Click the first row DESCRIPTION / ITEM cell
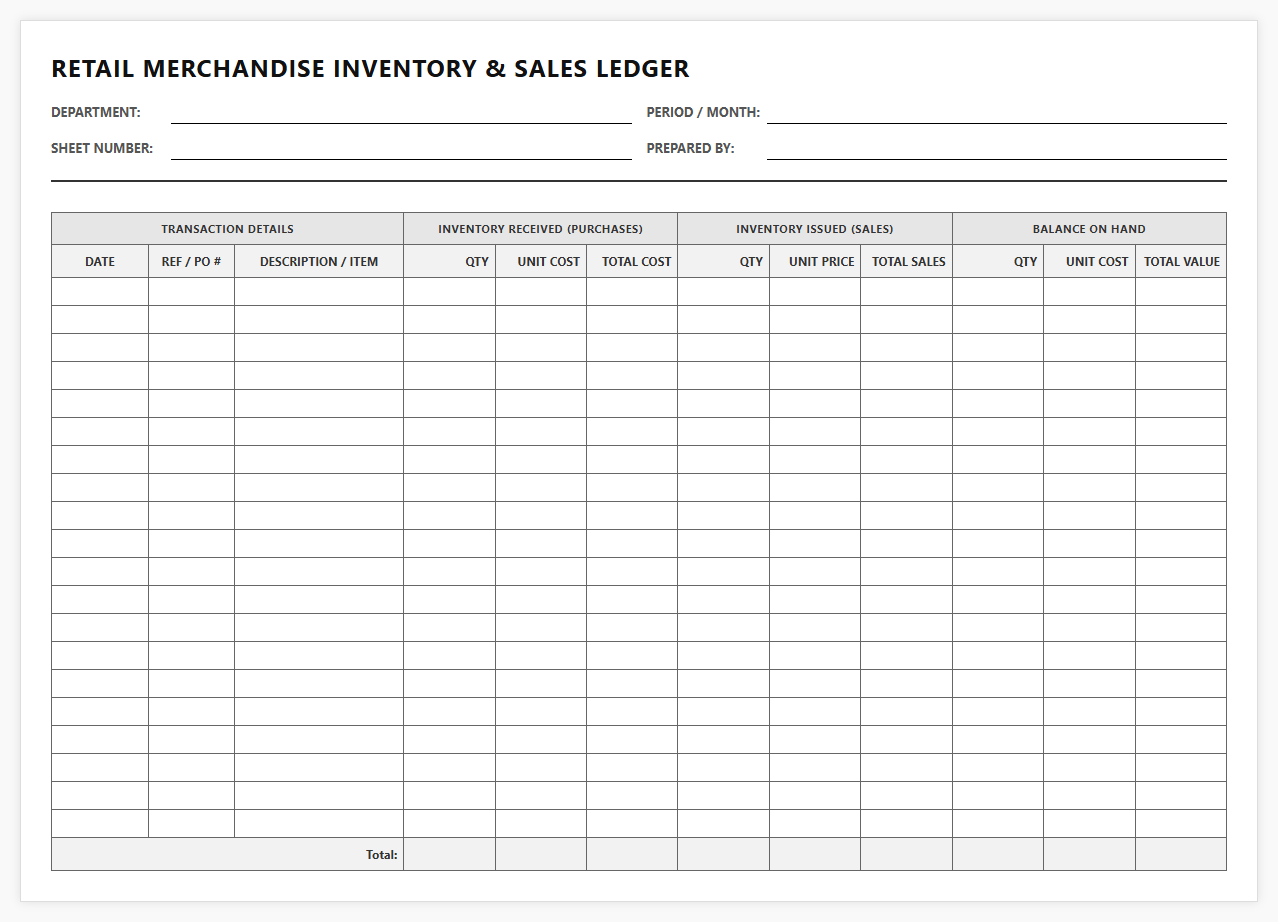 pos(319,292)
